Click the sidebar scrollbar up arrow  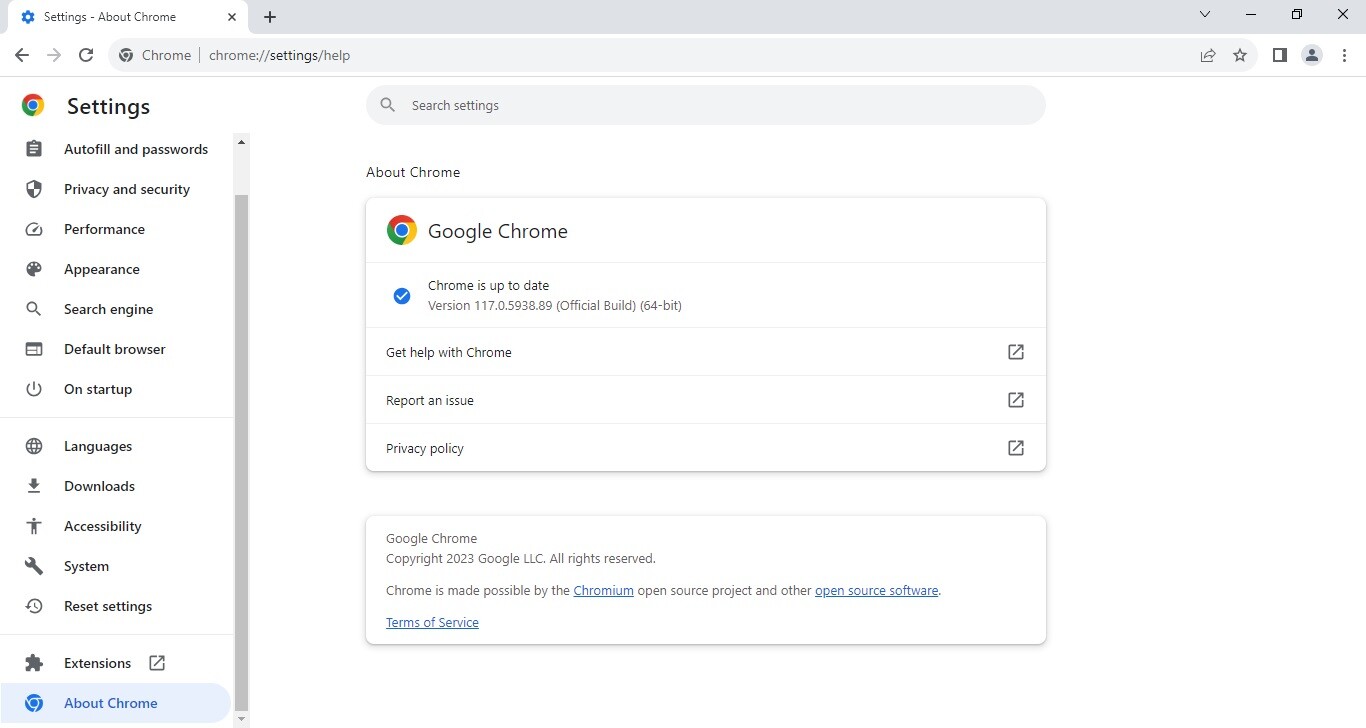coord(241,142)
